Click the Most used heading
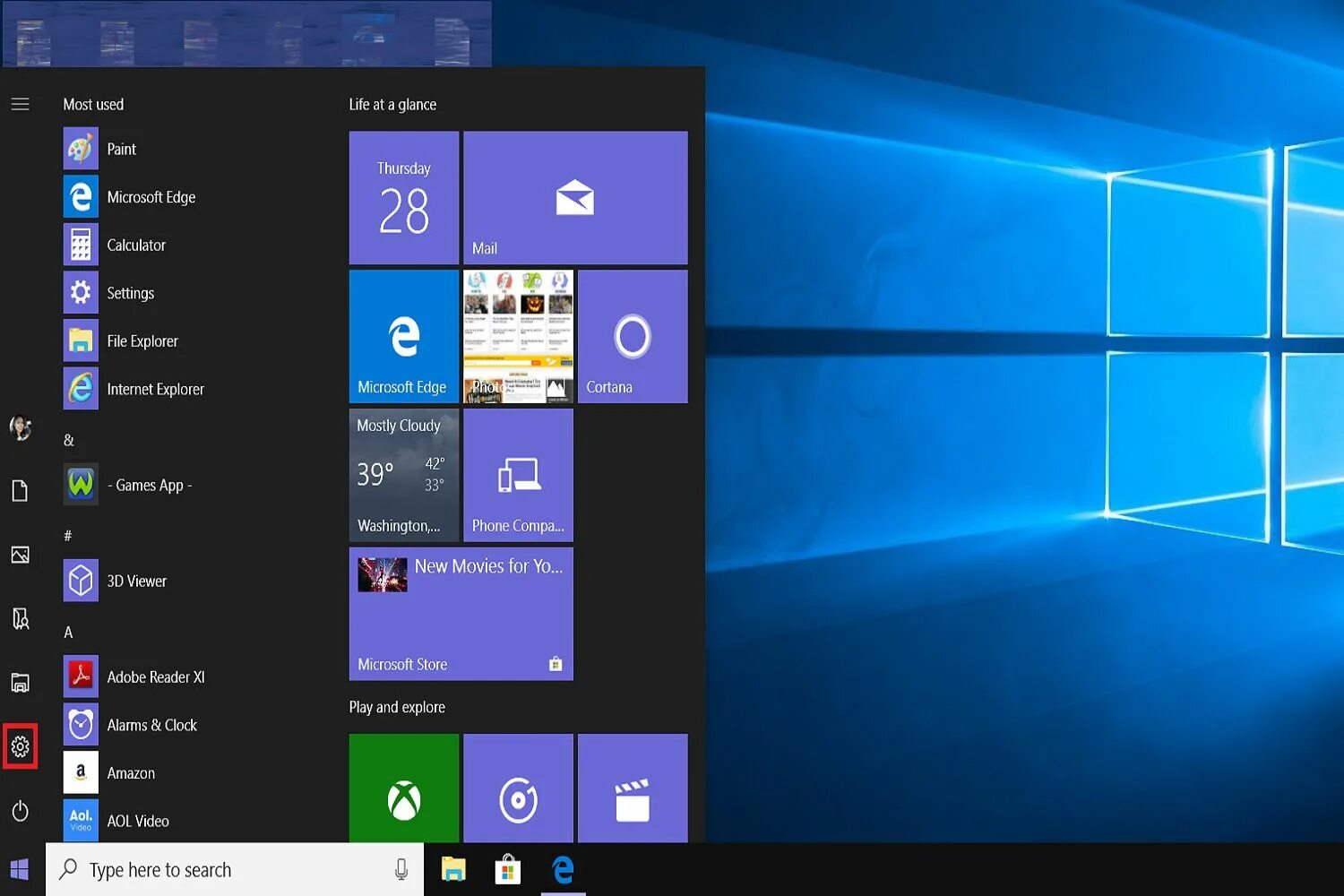This screenshot has width=1344, height=896. (x=93, y=105)
